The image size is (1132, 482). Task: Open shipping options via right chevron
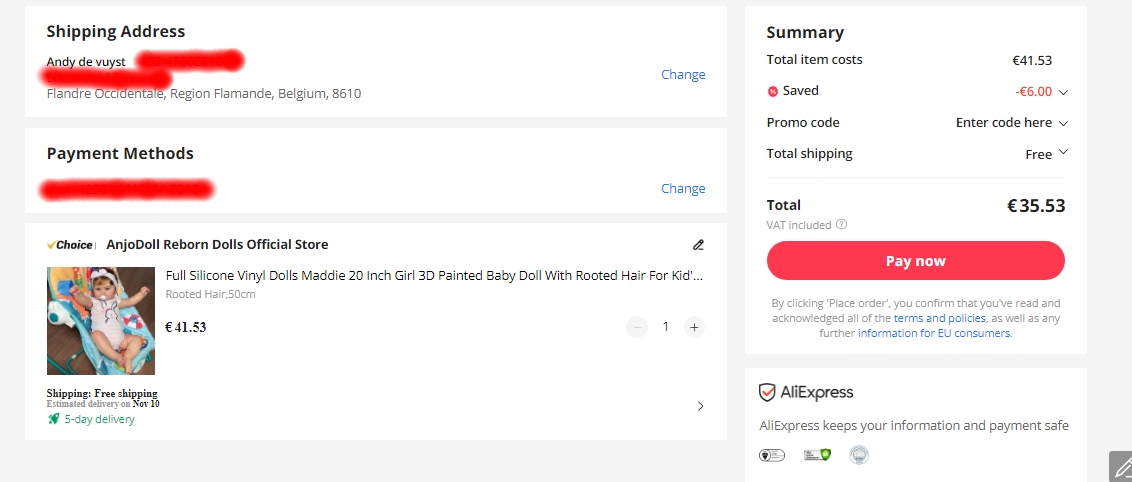click(x=700, y=406)
